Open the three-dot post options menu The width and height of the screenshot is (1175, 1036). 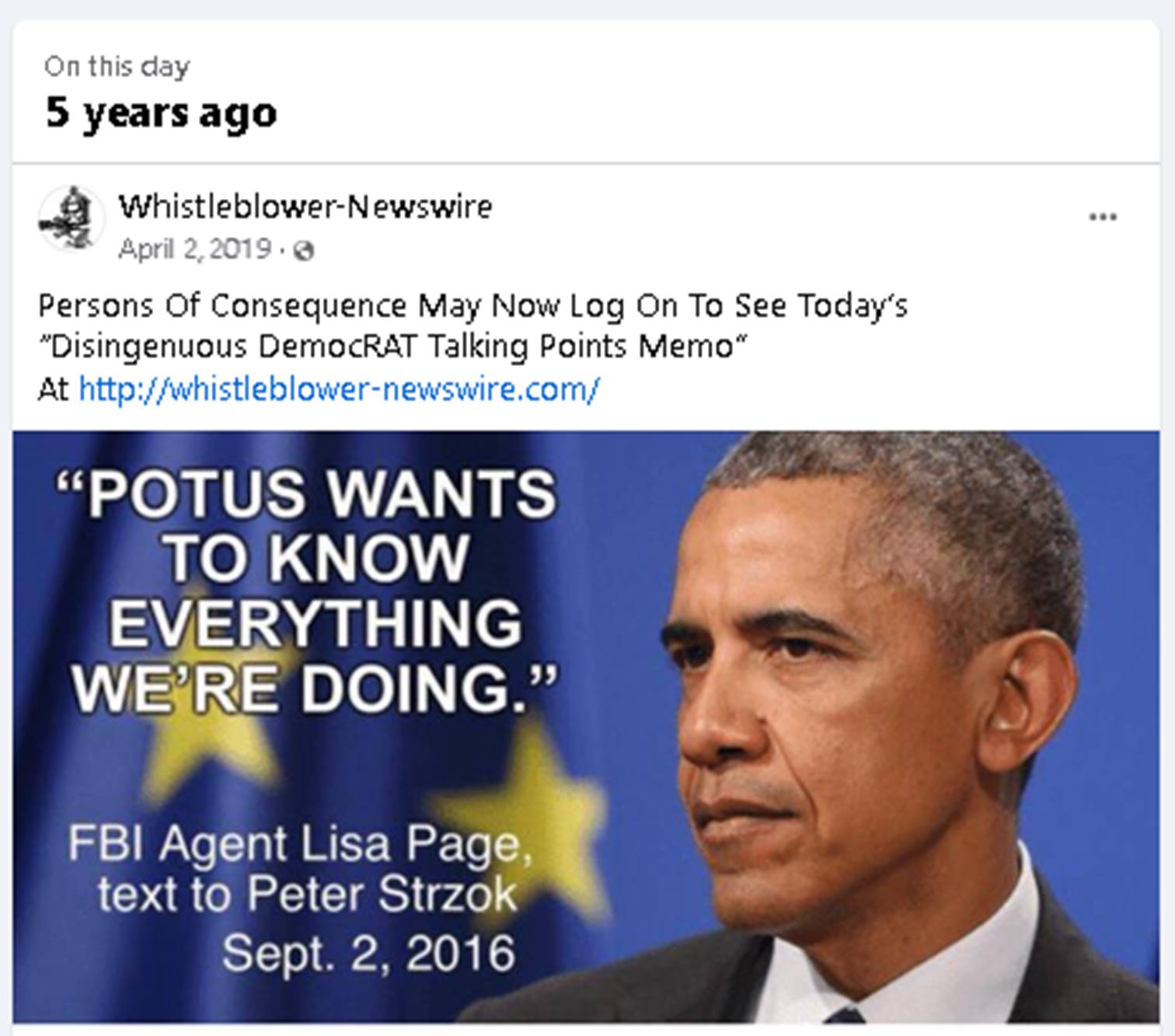click(x=1102, y=217)
